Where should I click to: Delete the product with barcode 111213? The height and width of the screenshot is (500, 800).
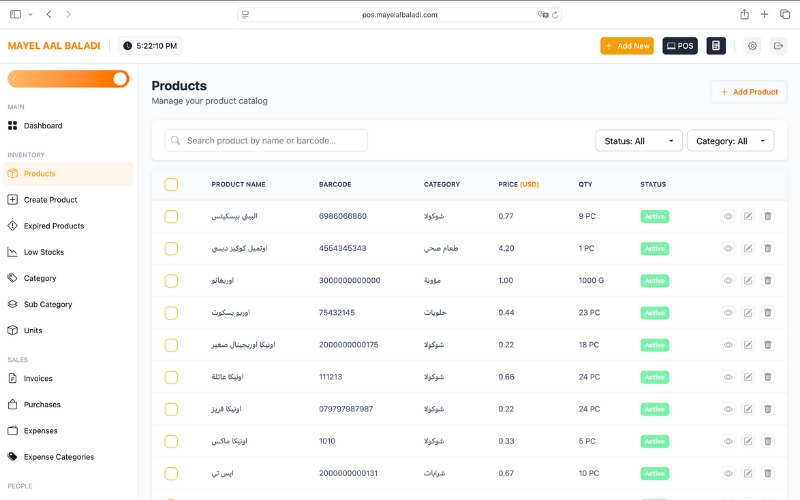pyautogui.click(x=767, y=377)
